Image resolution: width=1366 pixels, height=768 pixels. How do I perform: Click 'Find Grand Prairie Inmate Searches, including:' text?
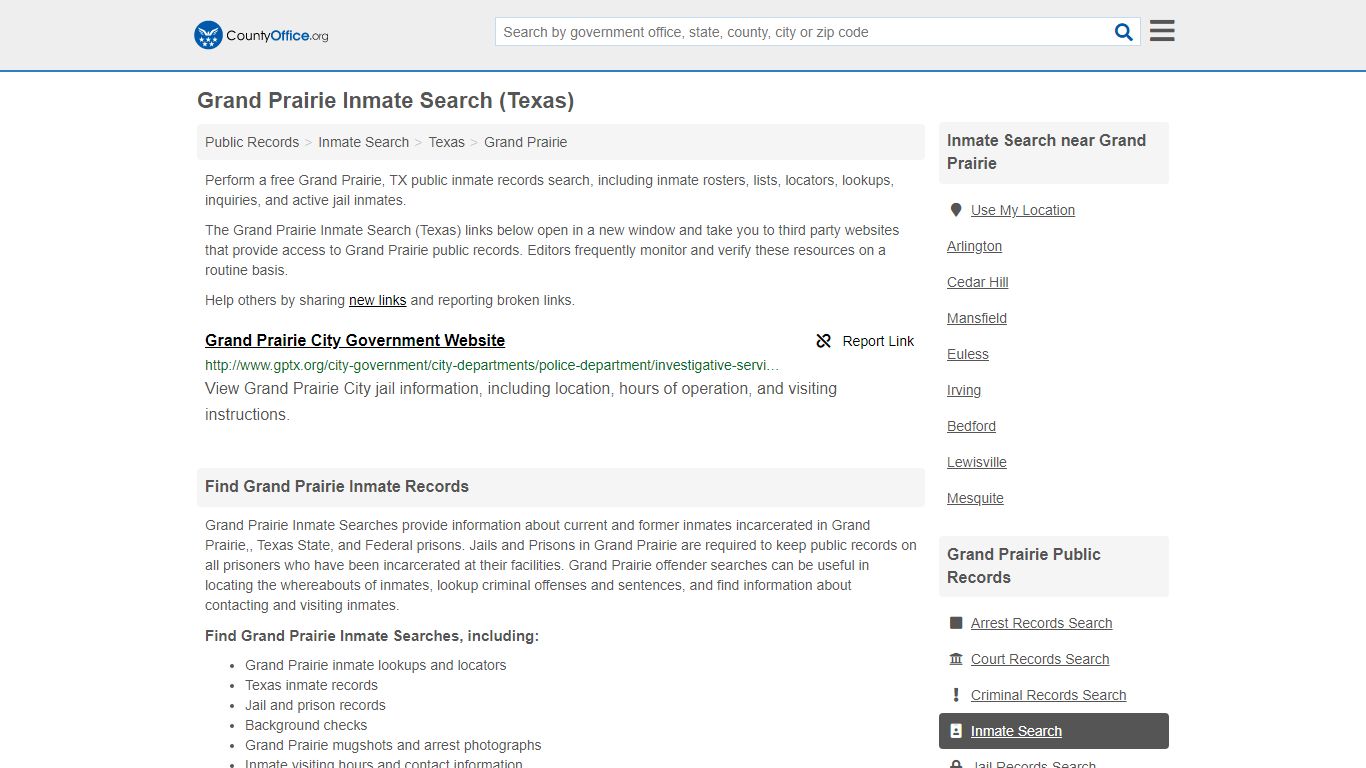[372, 636]
